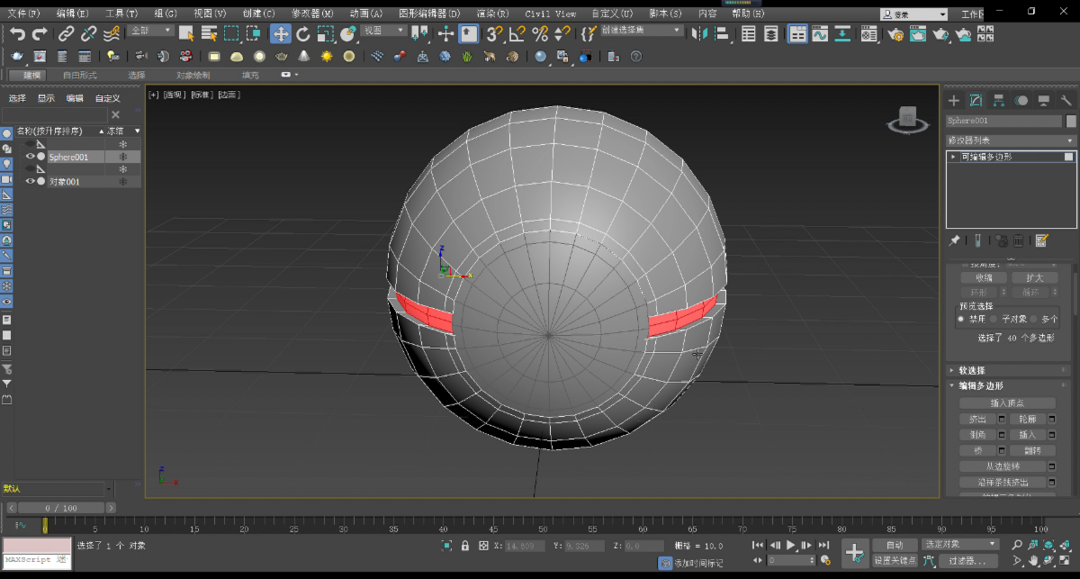Switch to the Create command panel tab

[953, 100]
